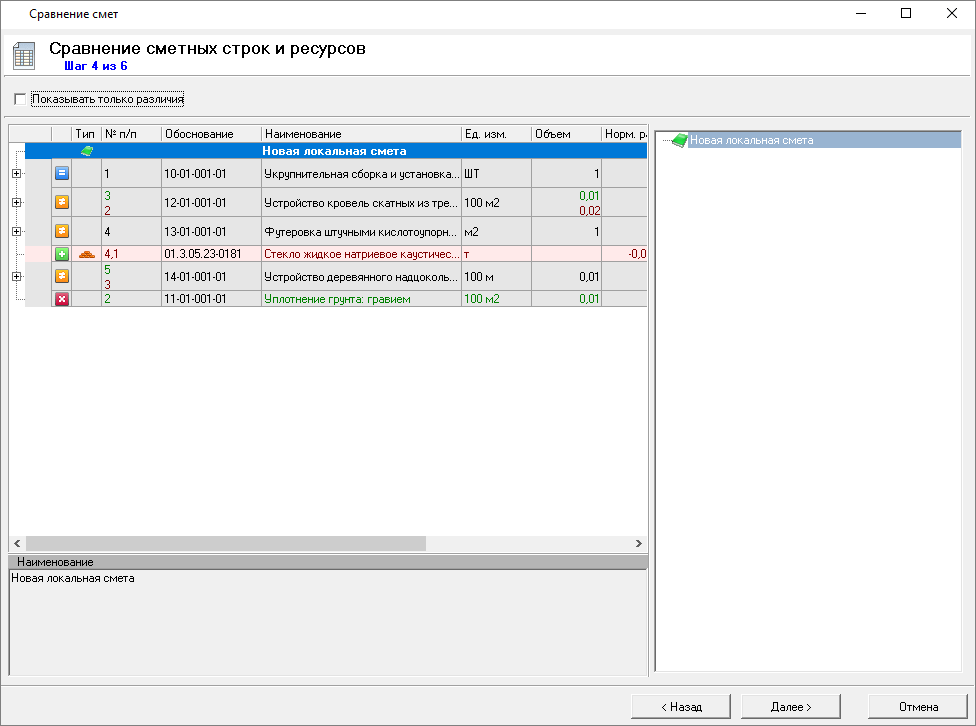Click the 'Отмена' button

pyautogui.click(x=918, y=706)
